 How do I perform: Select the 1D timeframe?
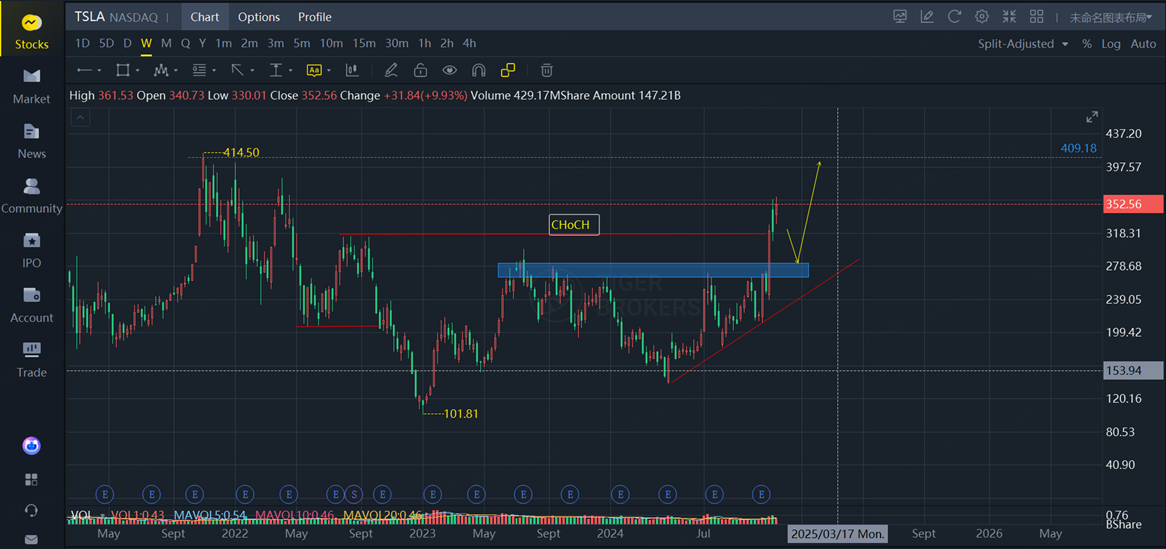[x=83, y=43]
